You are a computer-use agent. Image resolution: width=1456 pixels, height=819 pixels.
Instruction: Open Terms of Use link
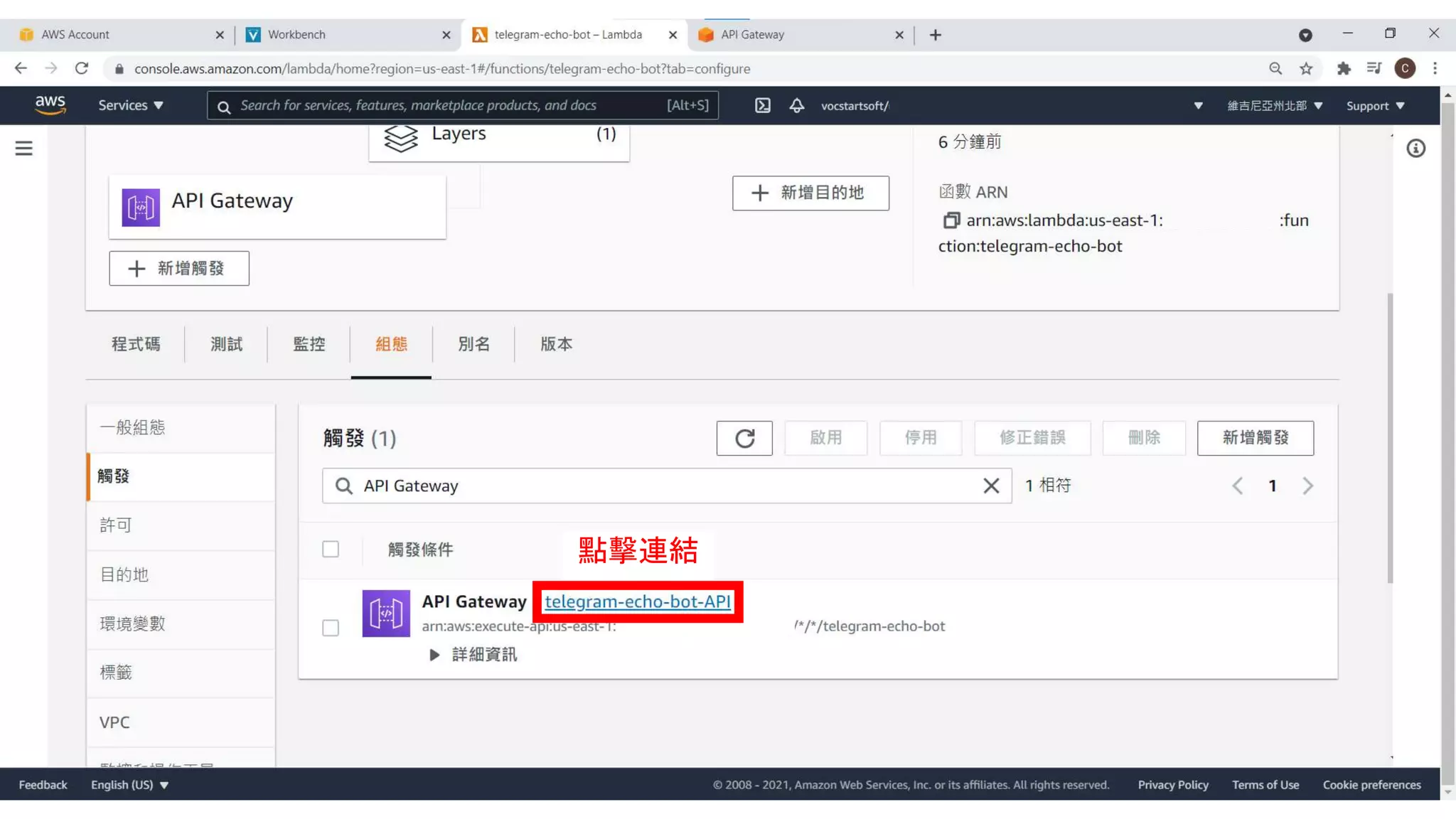click(1265, 785)
